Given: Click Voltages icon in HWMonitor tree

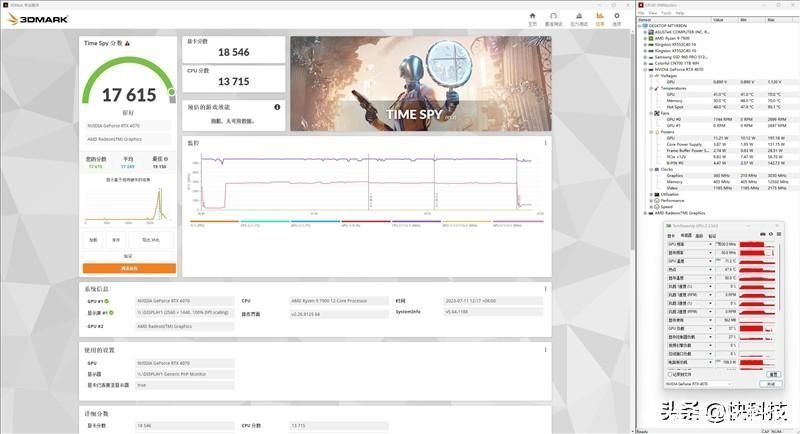Looking at the screenshot, I should pos(656,76).
